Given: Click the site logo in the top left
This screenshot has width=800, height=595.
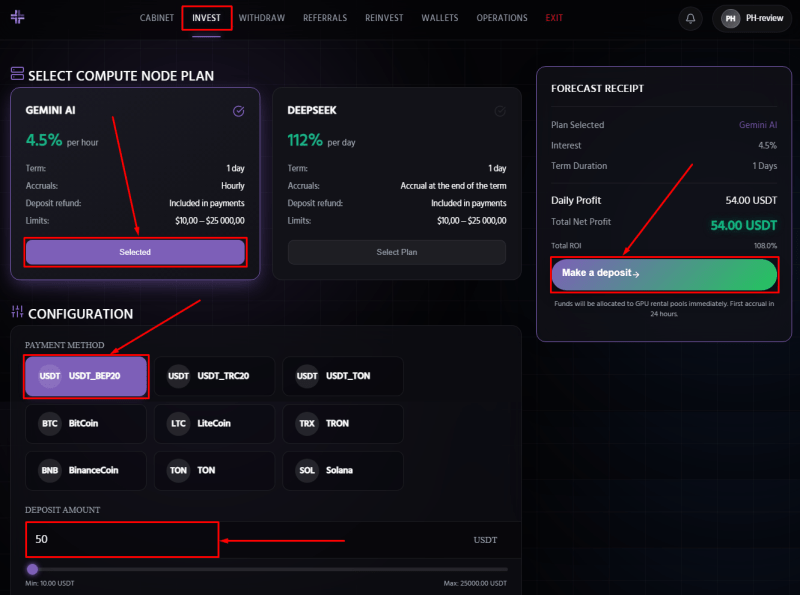Looking at the screenshot, I should (x=19, y=17).
